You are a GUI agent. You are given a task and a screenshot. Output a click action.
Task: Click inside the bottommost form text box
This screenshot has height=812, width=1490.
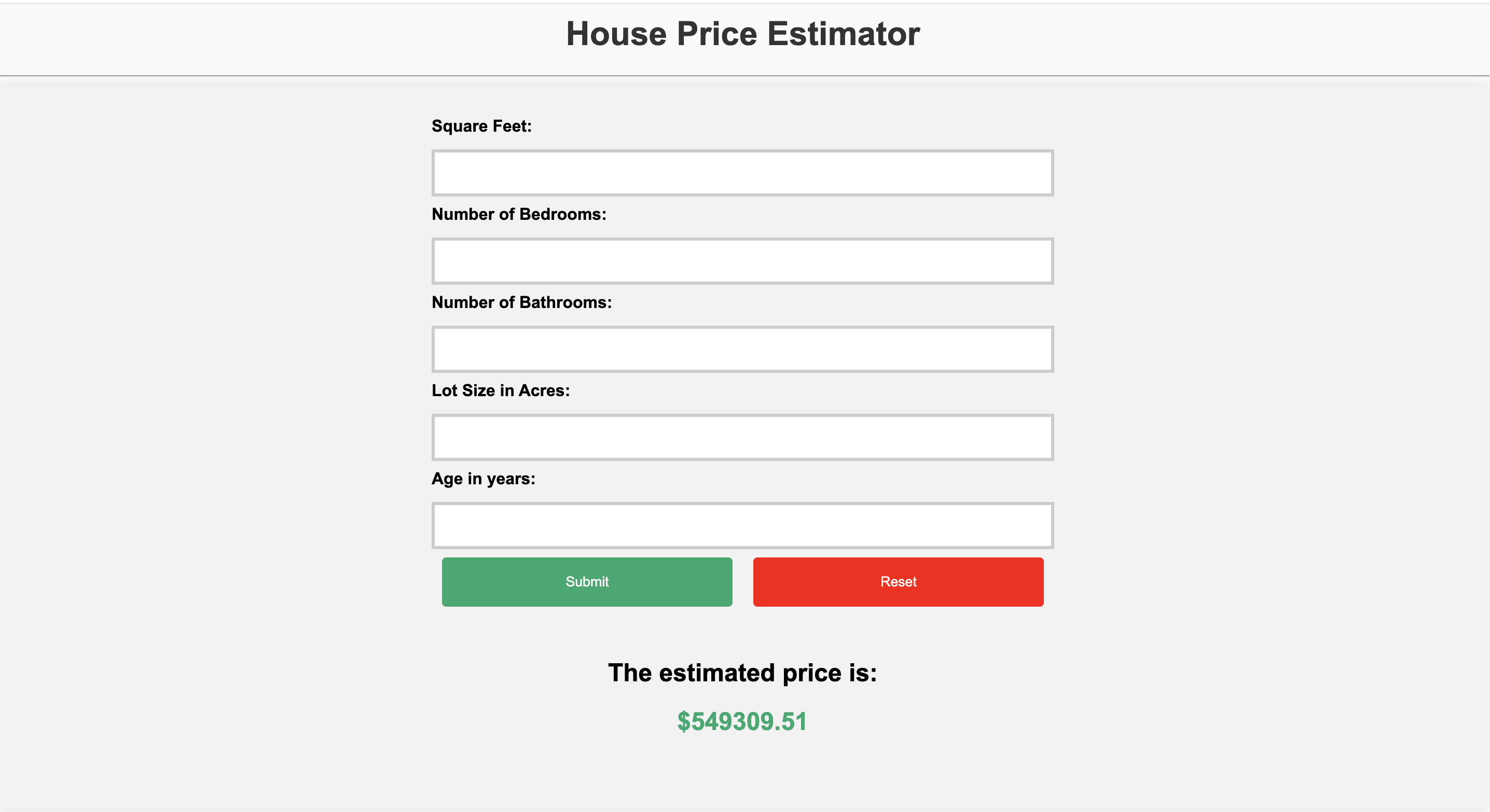[742, 525]
